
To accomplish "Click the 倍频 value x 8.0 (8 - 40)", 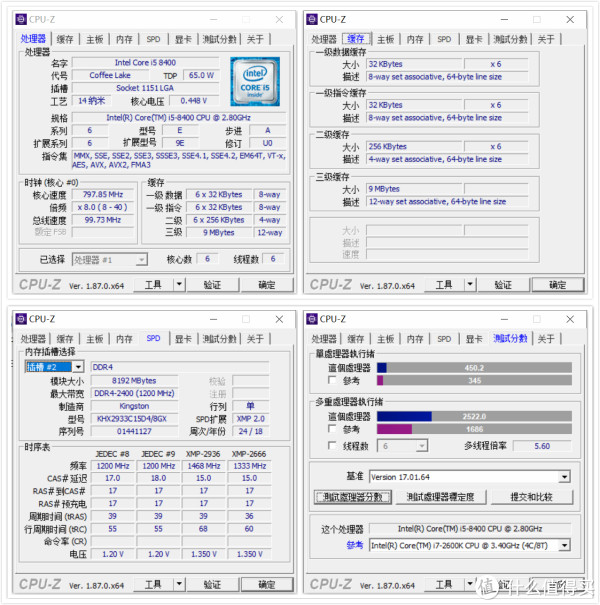I will (103, 207).
